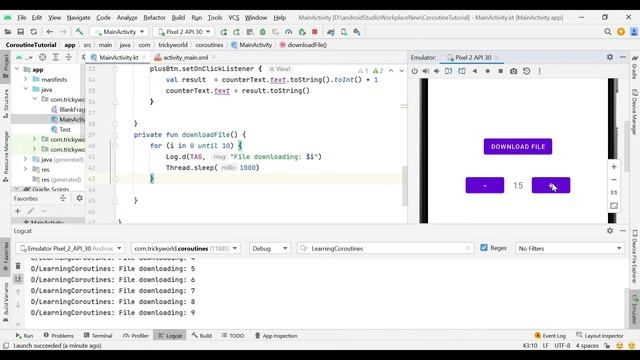Open the MainActivity run configuration dropdown

pyautogui.click(x=119, y=32)
